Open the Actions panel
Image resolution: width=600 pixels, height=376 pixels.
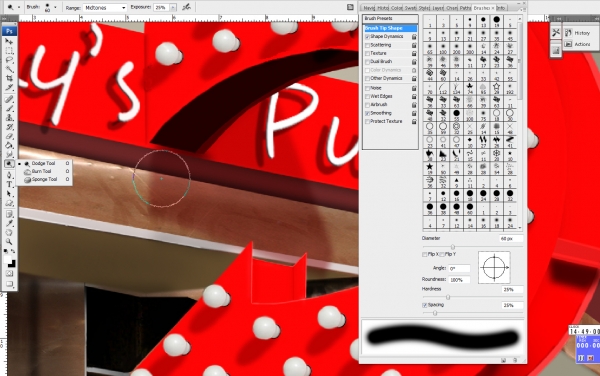577,44
